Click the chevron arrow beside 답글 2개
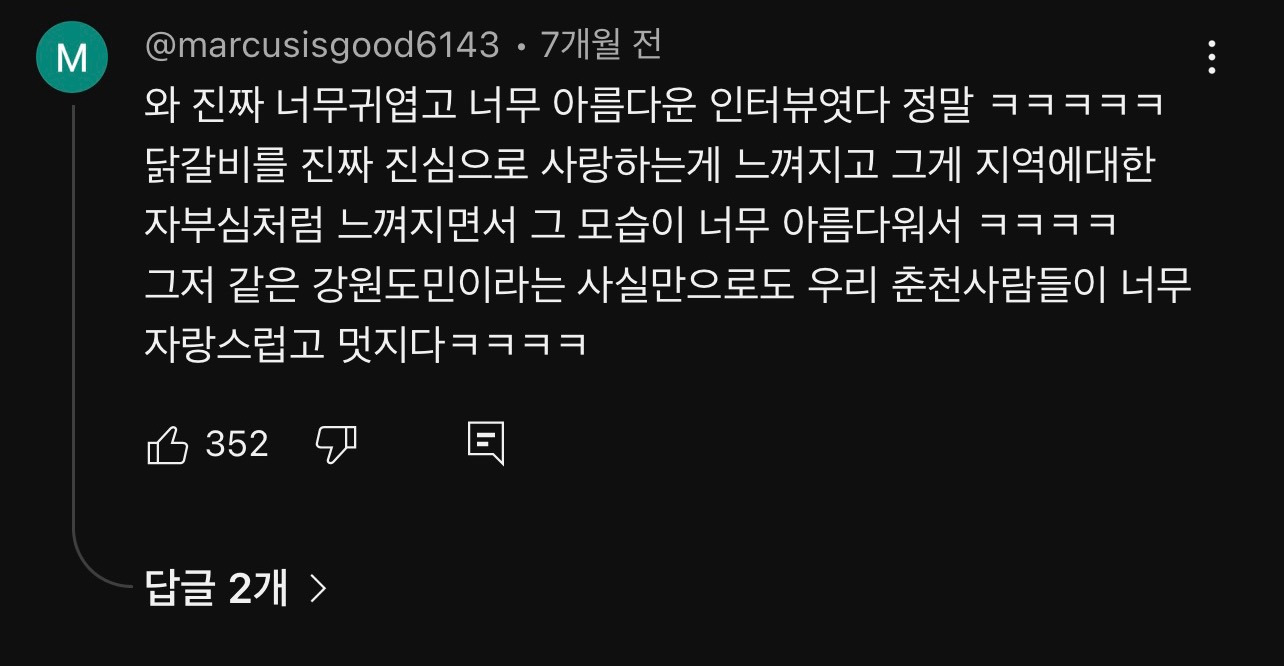1284x666 pixels. click(318, 589)
